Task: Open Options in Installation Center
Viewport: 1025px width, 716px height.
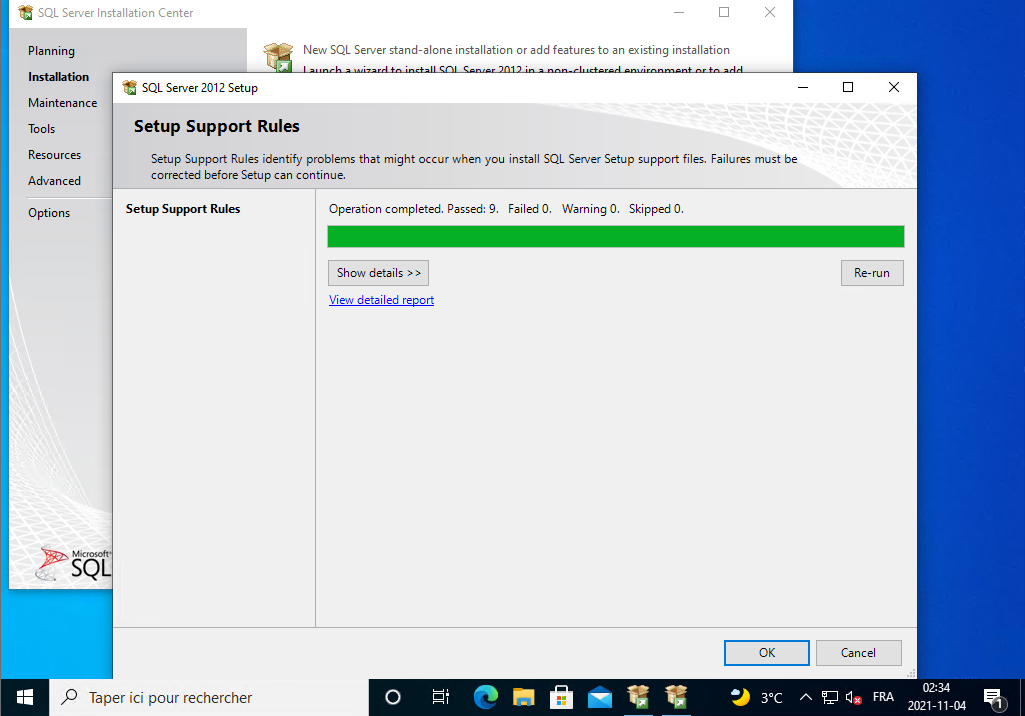Action: pyautogui.click(x=48, y=213)
